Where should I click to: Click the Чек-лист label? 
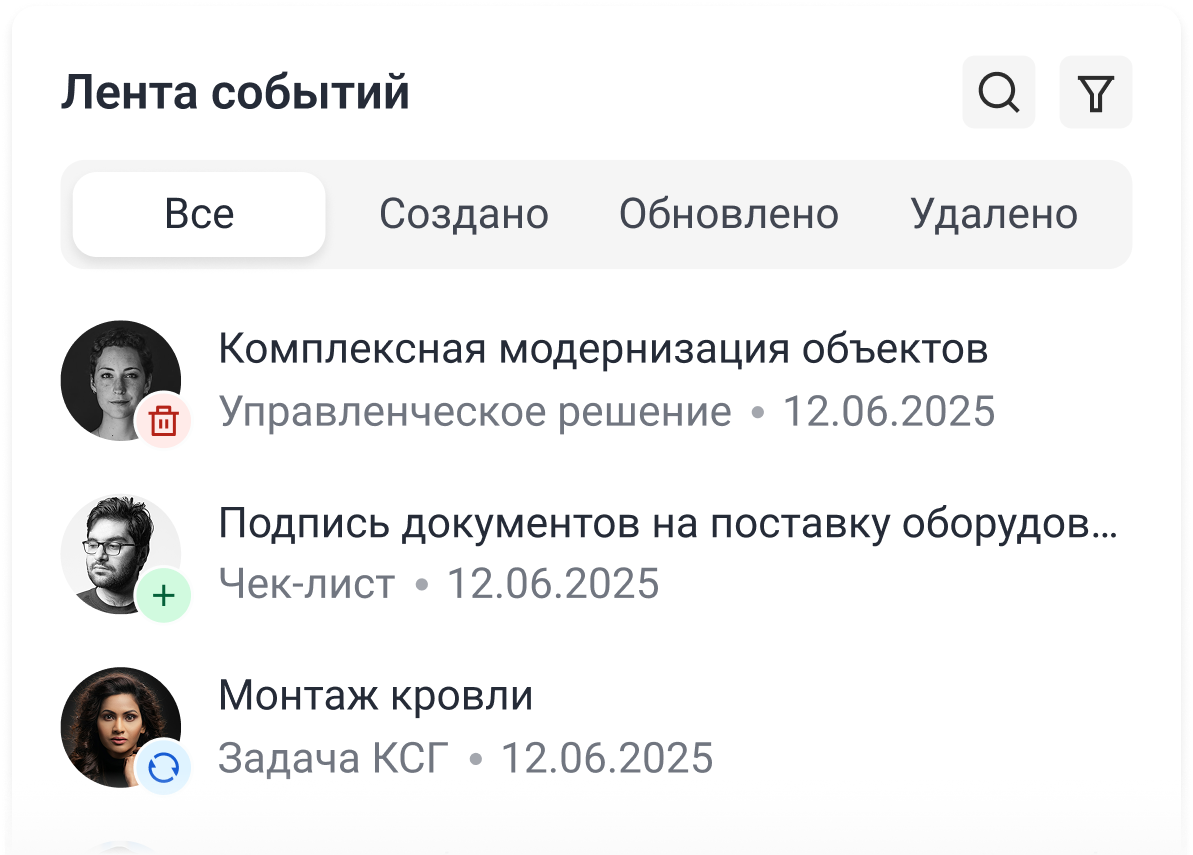point(305,583)
